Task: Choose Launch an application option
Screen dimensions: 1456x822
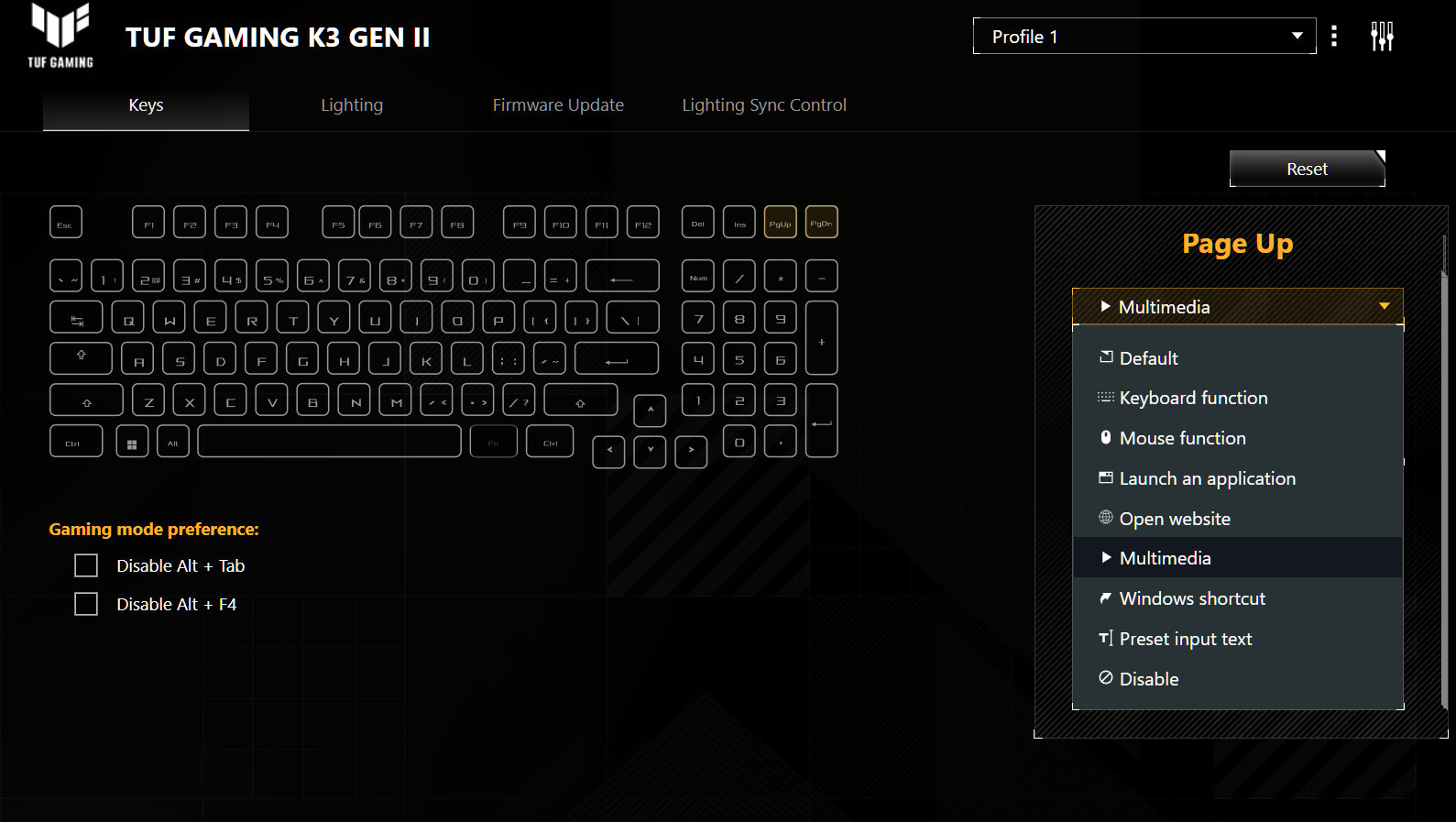Action: point(1238,478)
